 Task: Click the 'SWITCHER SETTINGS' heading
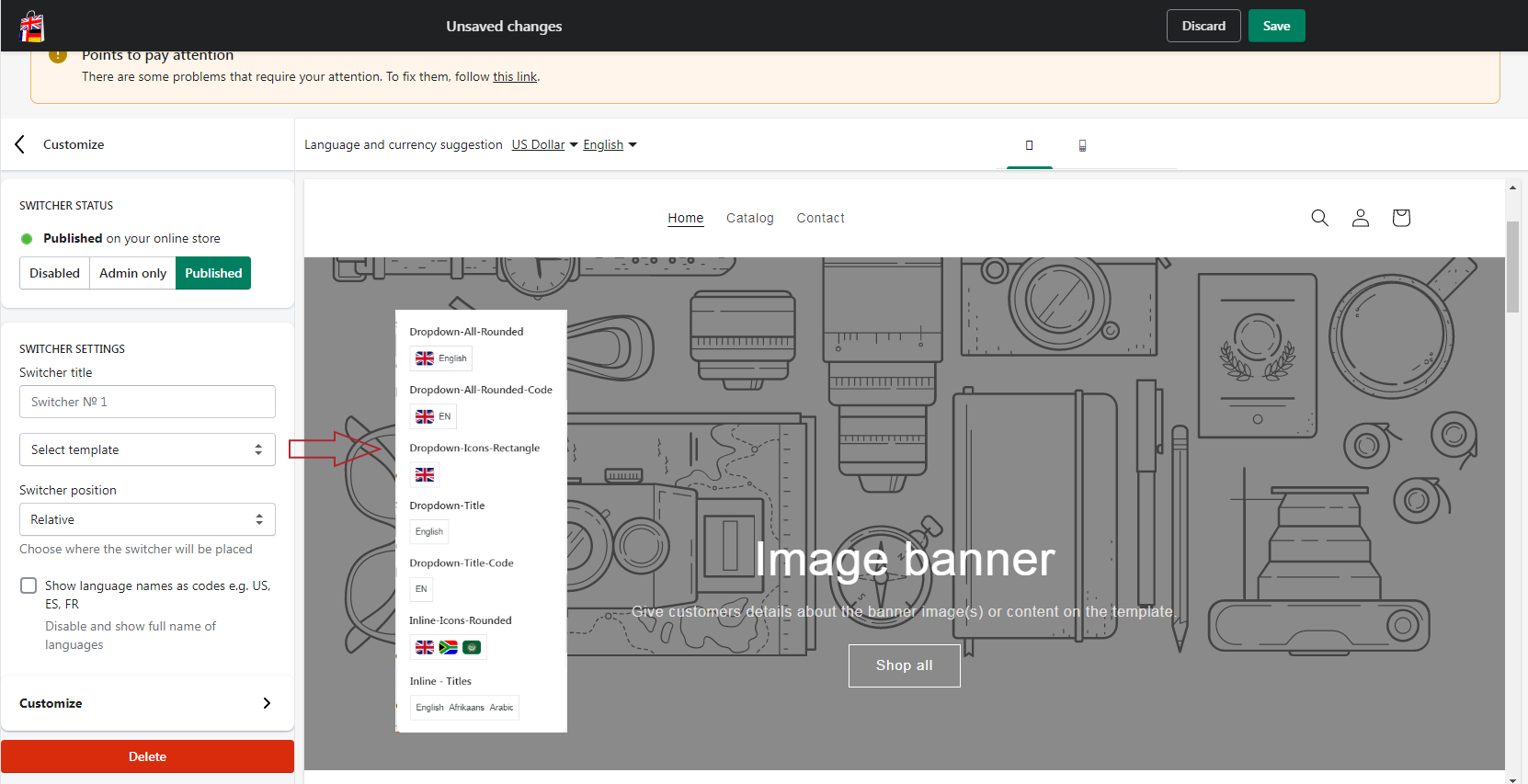72,349
